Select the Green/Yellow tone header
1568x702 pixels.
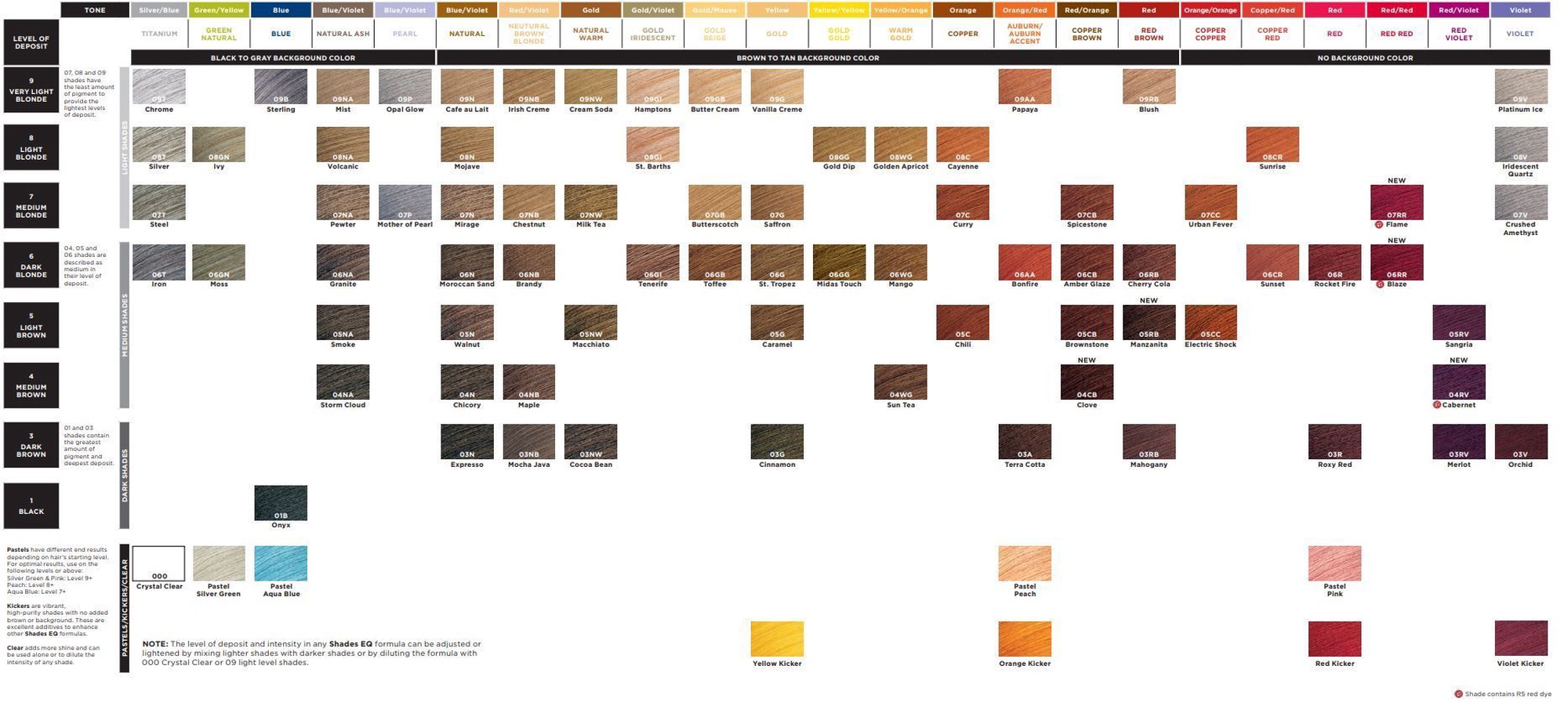(x=219, y=10)
